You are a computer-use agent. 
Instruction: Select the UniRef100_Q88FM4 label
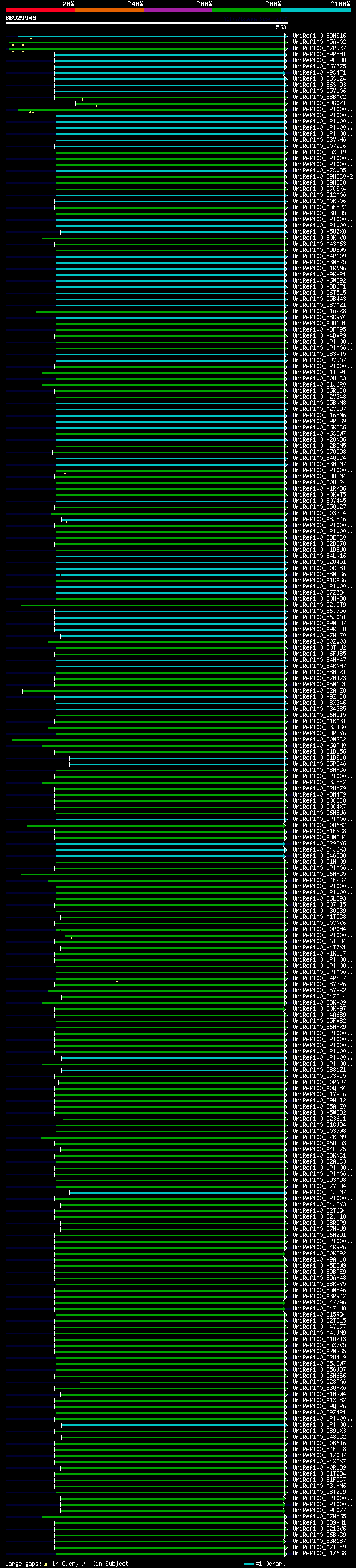click(319, 477)
